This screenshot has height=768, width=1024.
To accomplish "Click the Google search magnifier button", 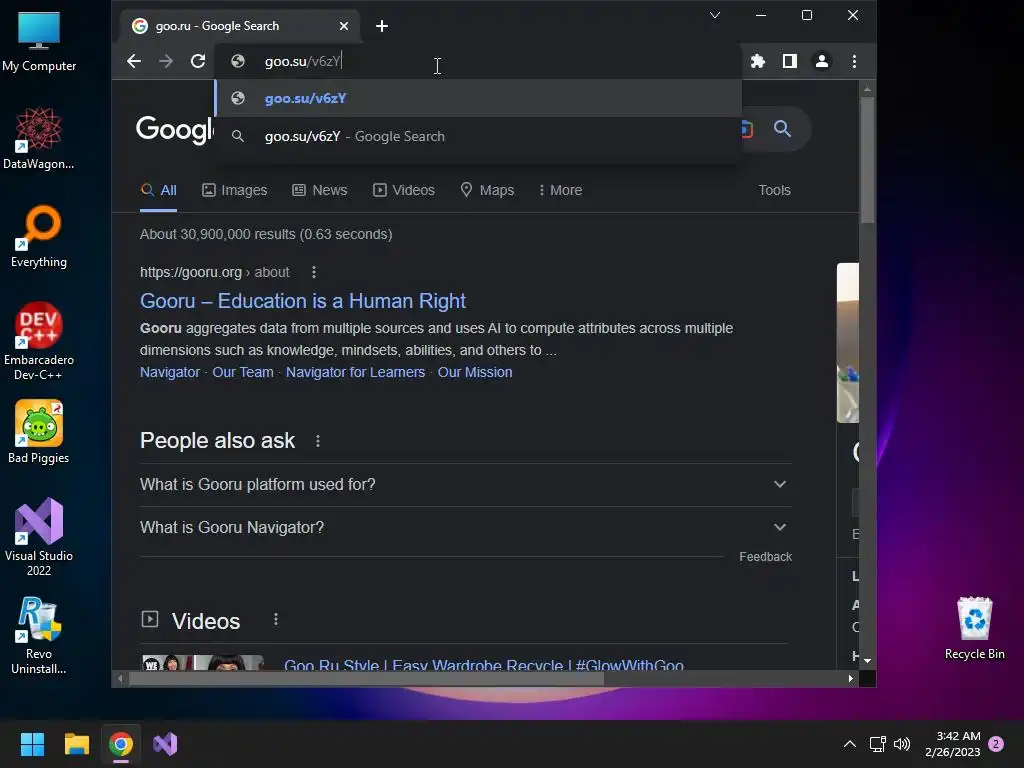I will click(782, 129).
